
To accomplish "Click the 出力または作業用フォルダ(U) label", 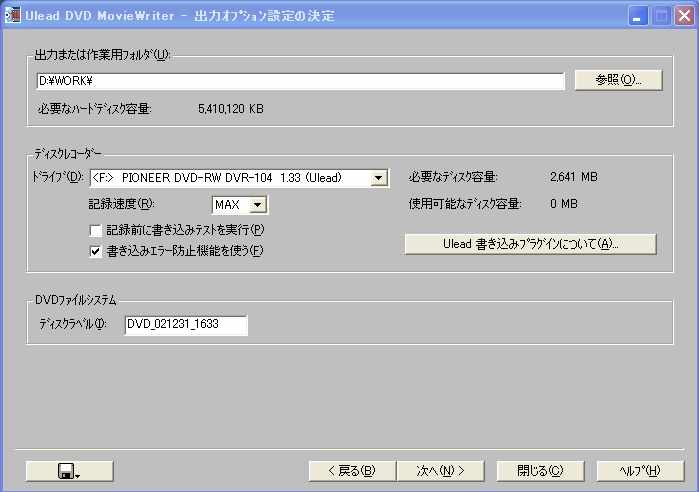I will [102, 55].
